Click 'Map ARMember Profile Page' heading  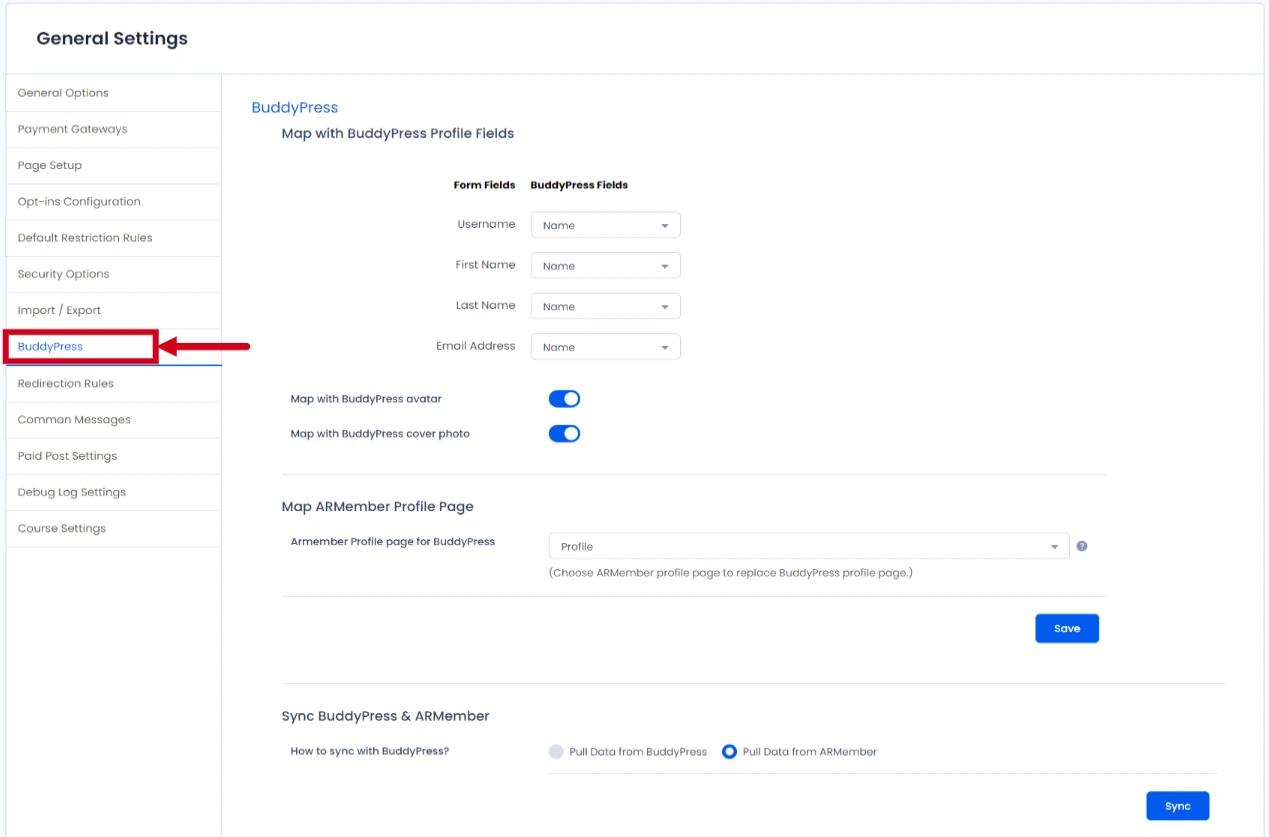coord(378,507)
